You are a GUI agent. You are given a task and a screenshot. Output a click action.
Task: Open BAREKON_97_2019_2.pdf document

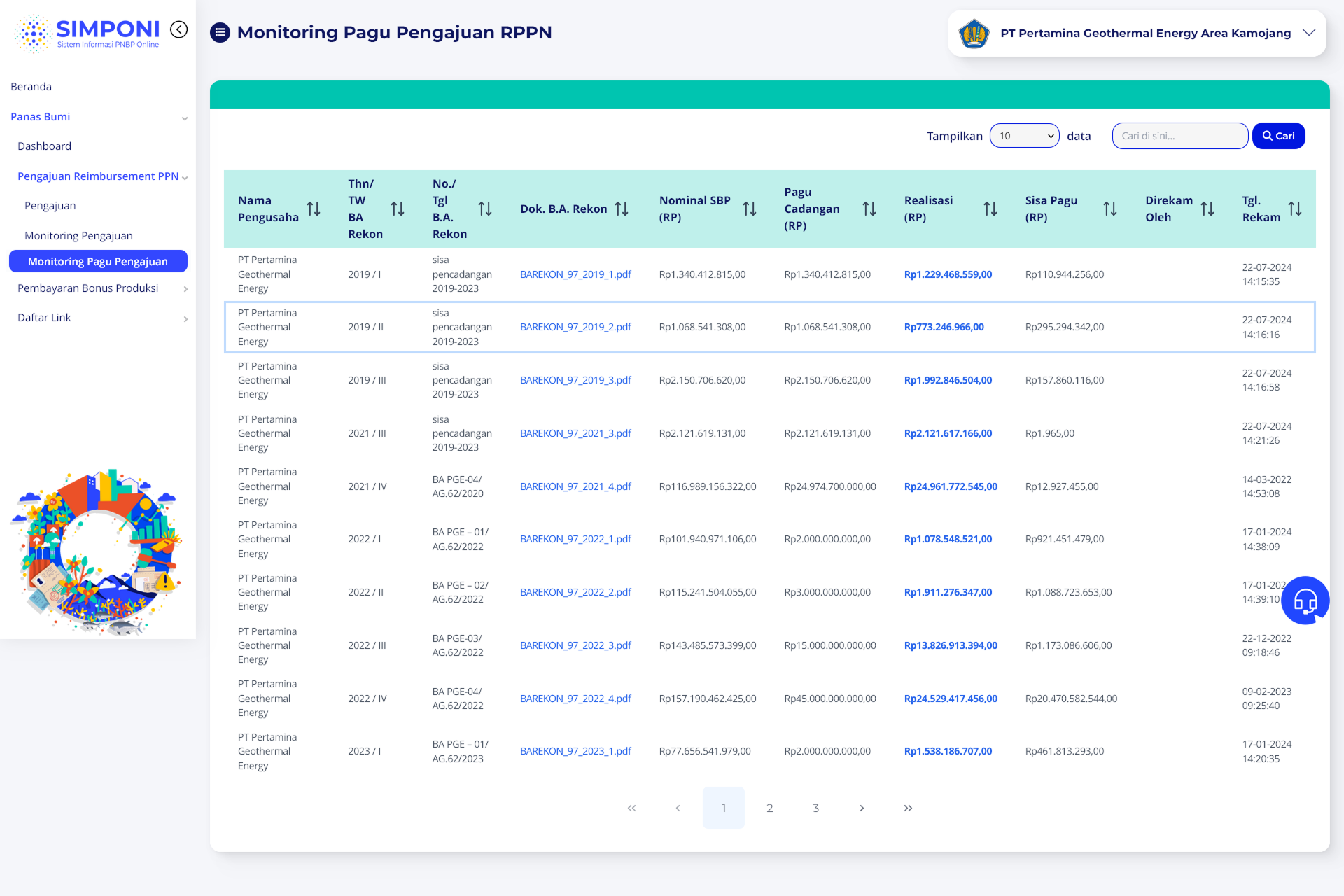[x=575, y=327]
